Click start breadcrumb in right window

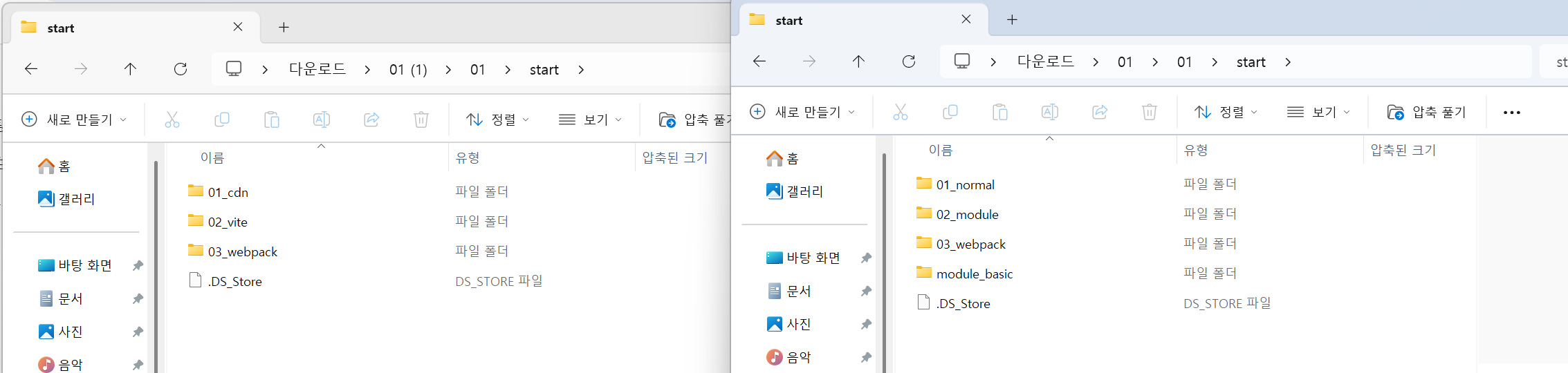coord(1251,62)
